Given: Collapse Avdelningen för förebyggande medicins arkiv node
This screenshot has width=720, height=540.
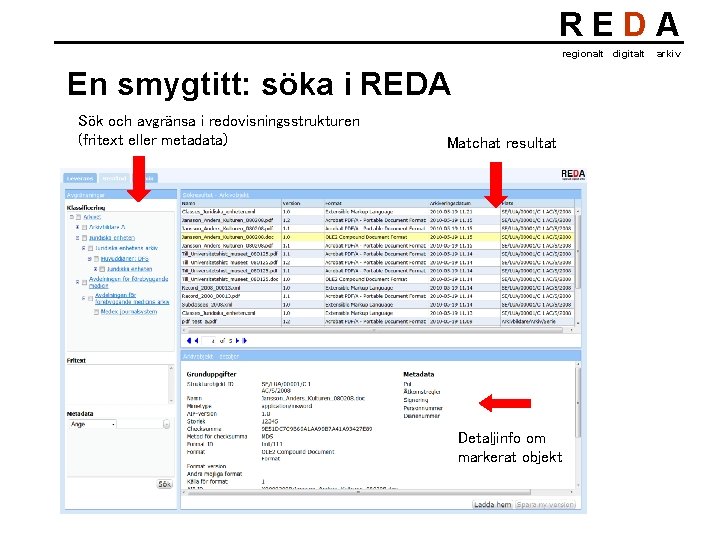Looking at the screenshot, I should pos(84,298).
